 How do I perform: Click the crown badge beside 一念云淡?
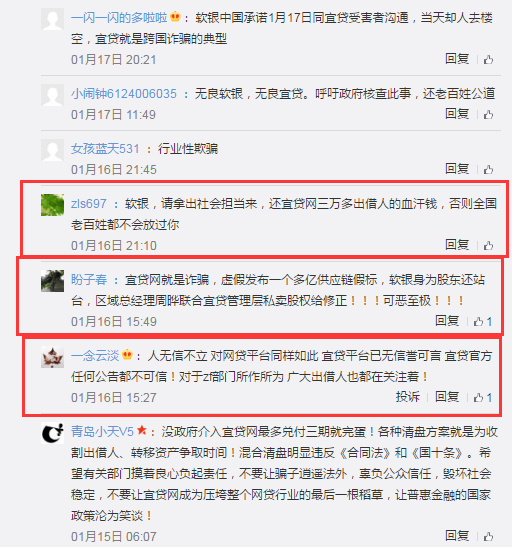[127, 355]
